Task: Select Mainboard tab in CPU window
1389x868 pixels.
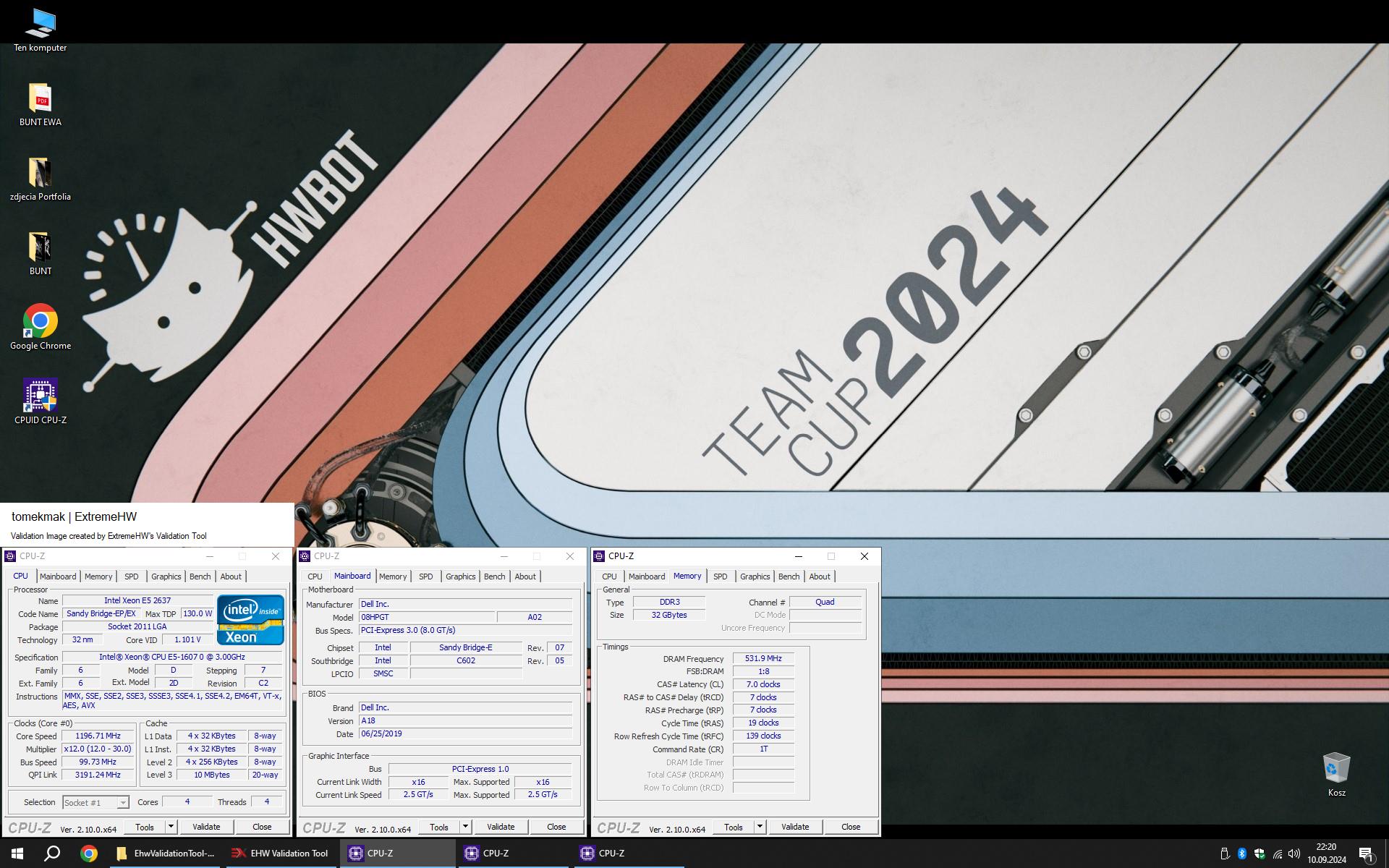Action: pyautogui.click(x=58, y=576)
